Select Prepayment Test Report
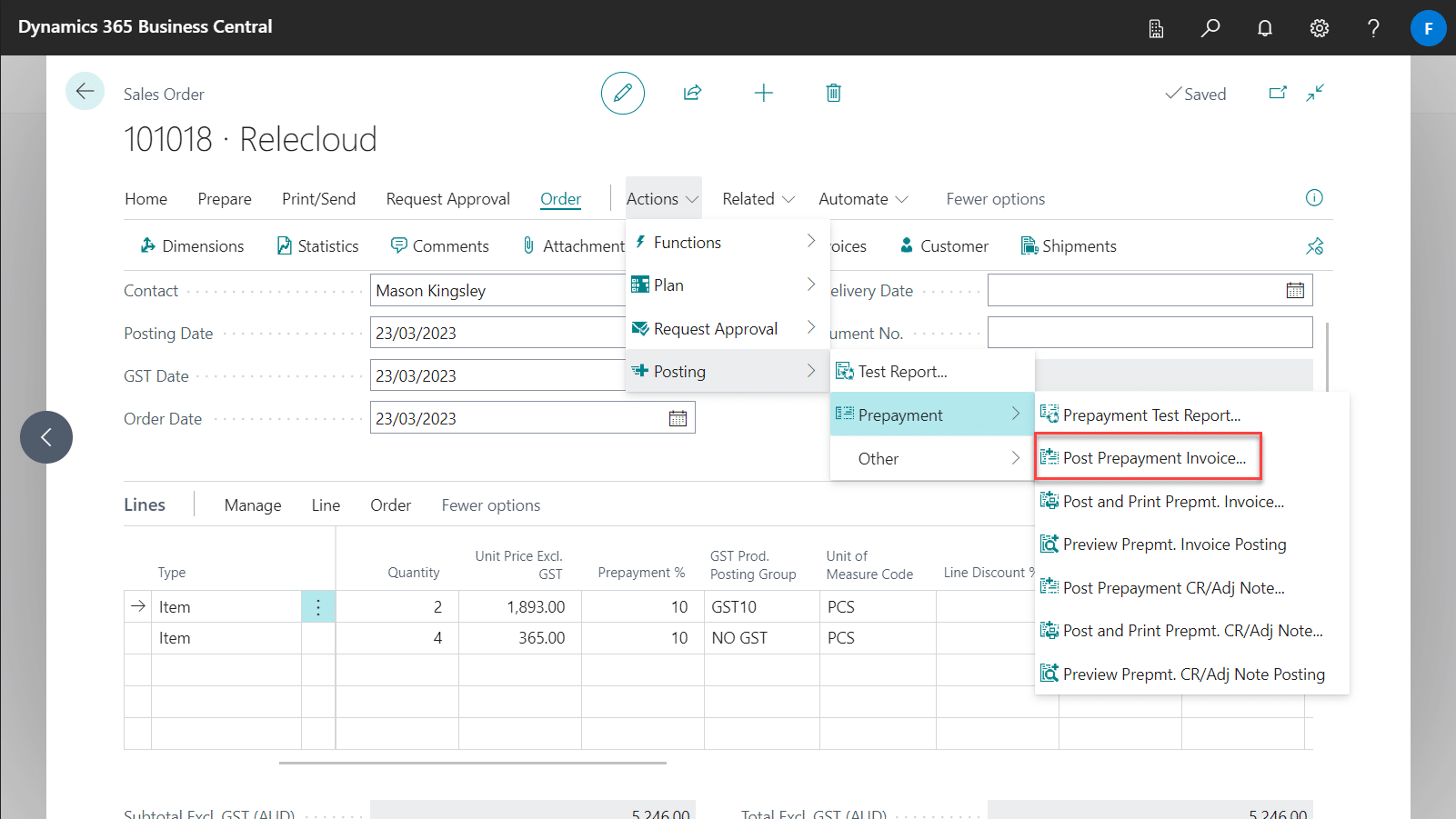 (1191, 414)
